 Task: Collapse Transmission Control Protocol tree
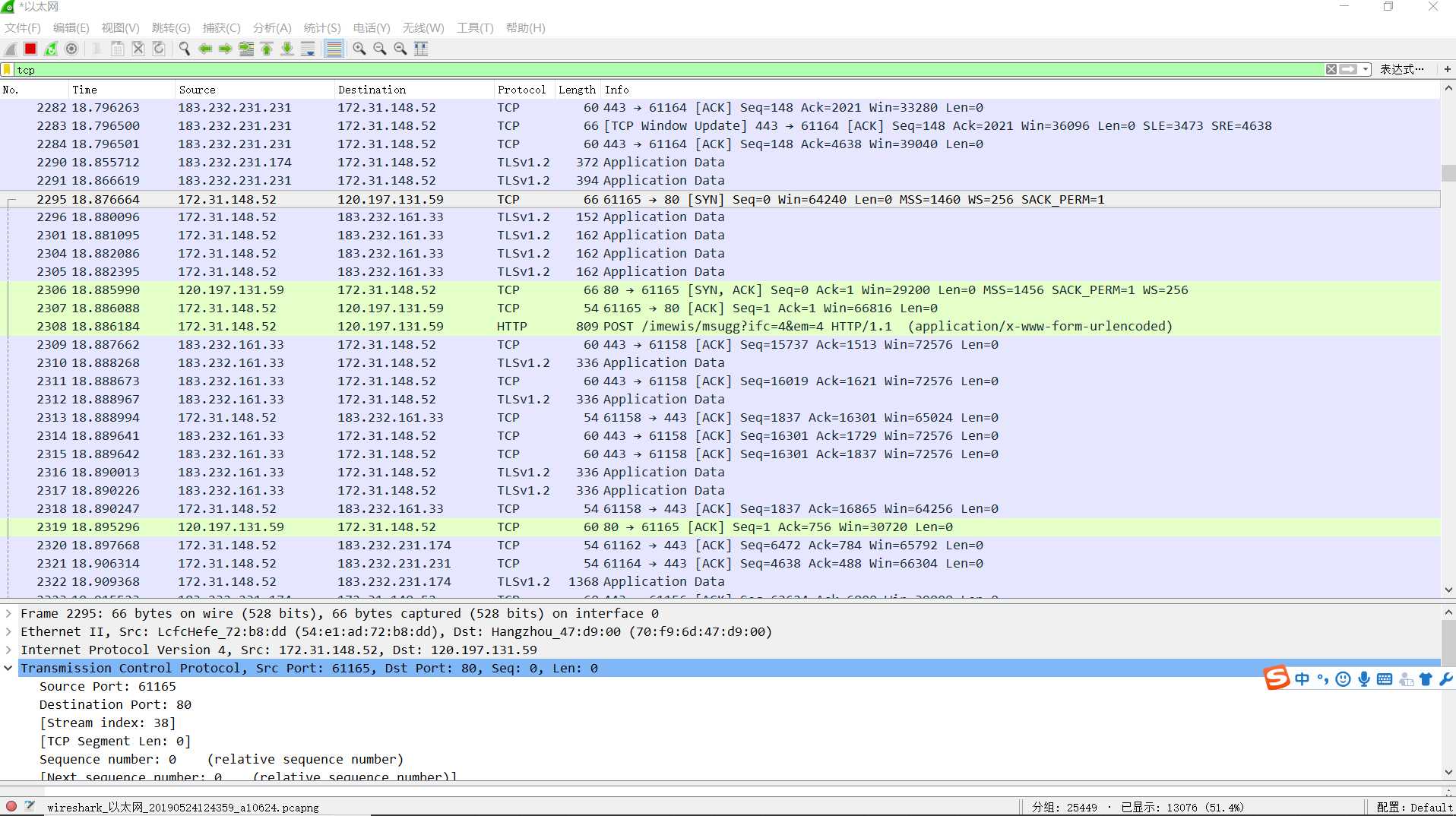[x=8, y=668]
